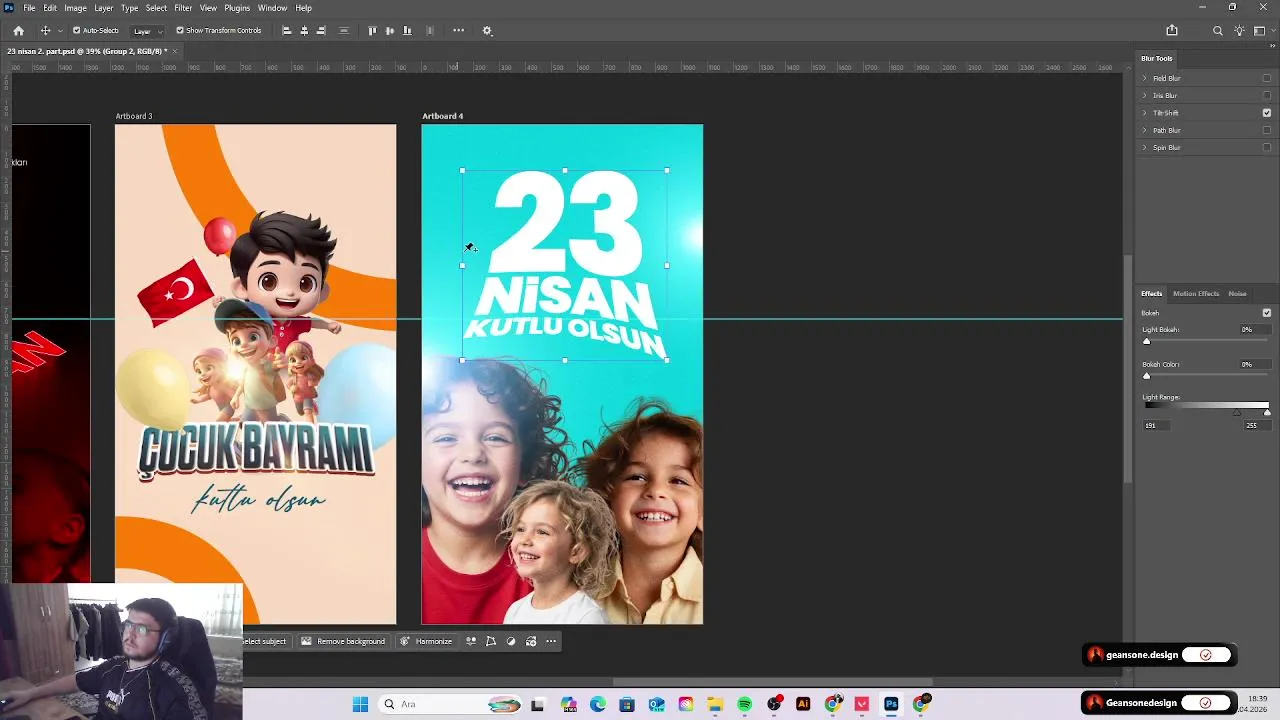1280x720 pixels.
Task: Open Spotify from the taskbar
Action: tap(744, 704)
